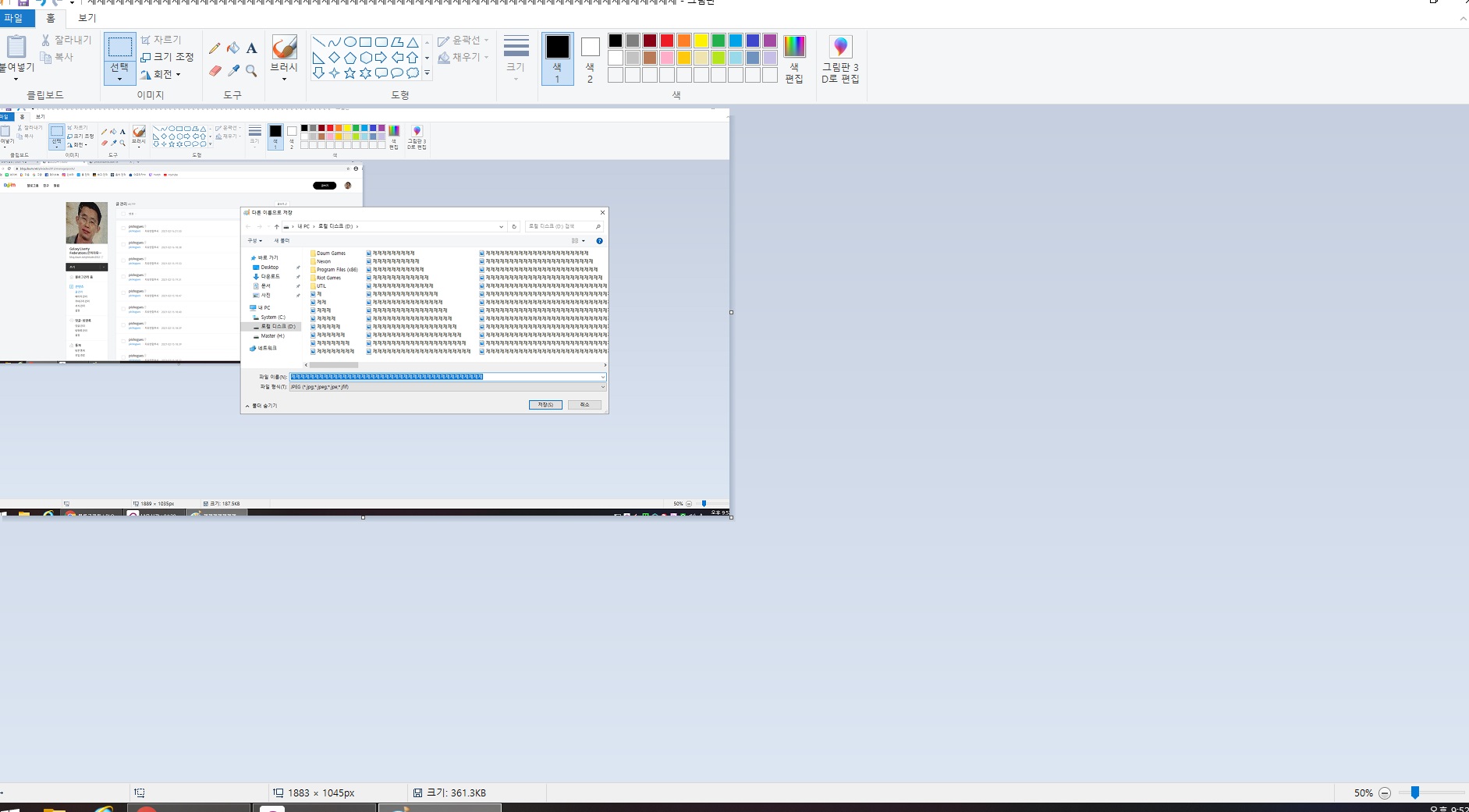
Task: Choose the Six-point star shape
Action: coord(365,73)
